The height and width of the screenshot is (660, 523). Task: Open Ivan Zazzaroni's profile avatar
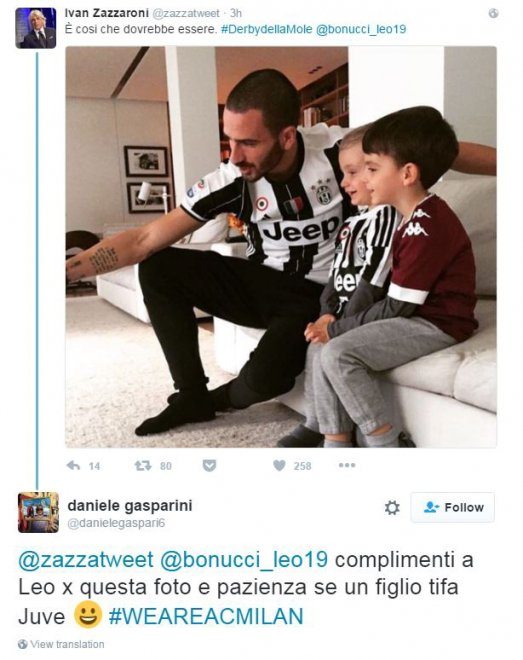(x=36, y=28)
